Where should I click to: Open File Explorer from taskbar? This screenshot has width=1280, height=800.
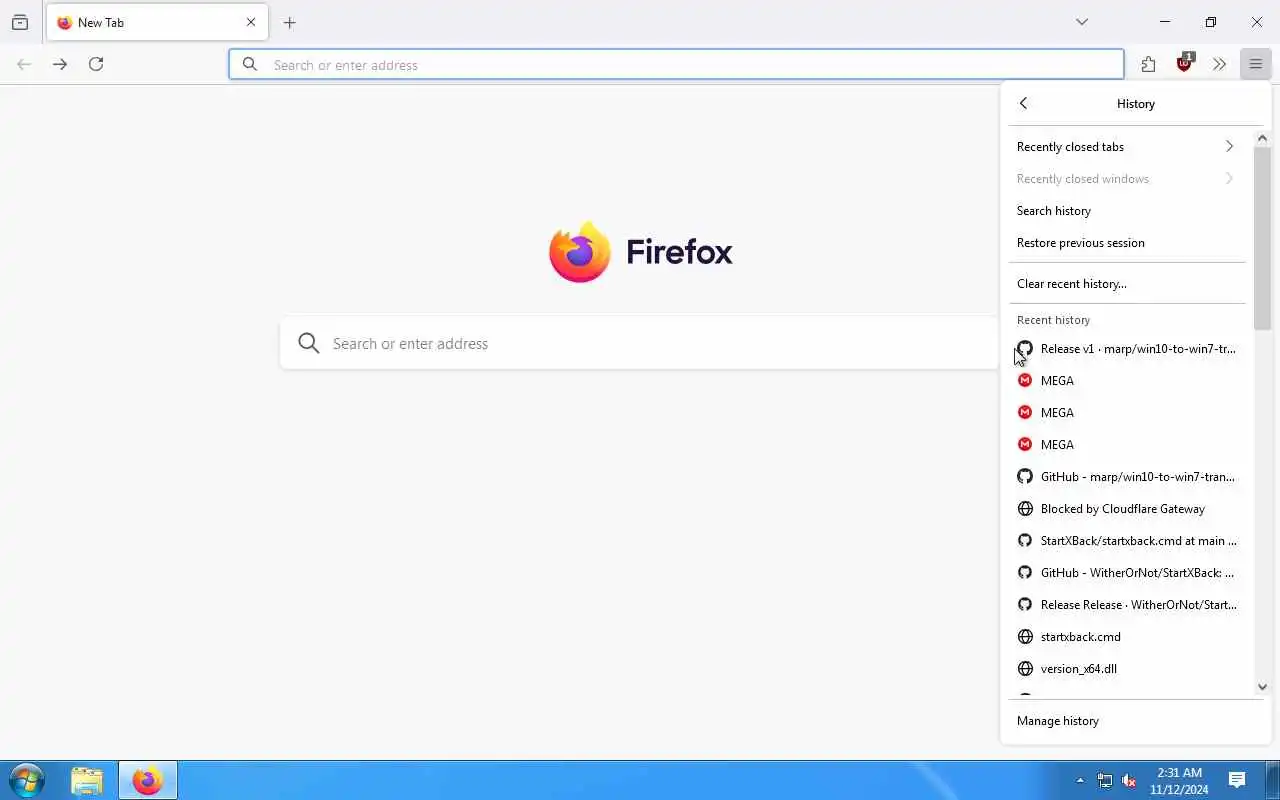tap(87, 780)
